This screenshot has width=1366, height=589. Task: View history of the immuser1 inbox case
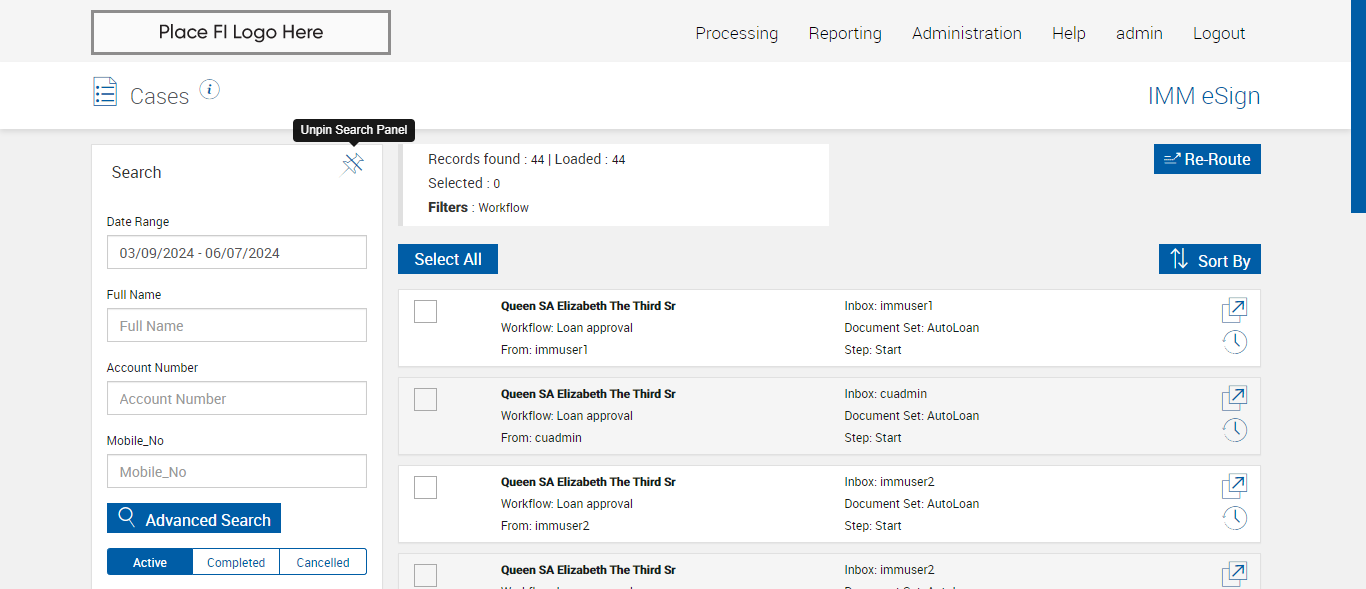click(1235, 342)
